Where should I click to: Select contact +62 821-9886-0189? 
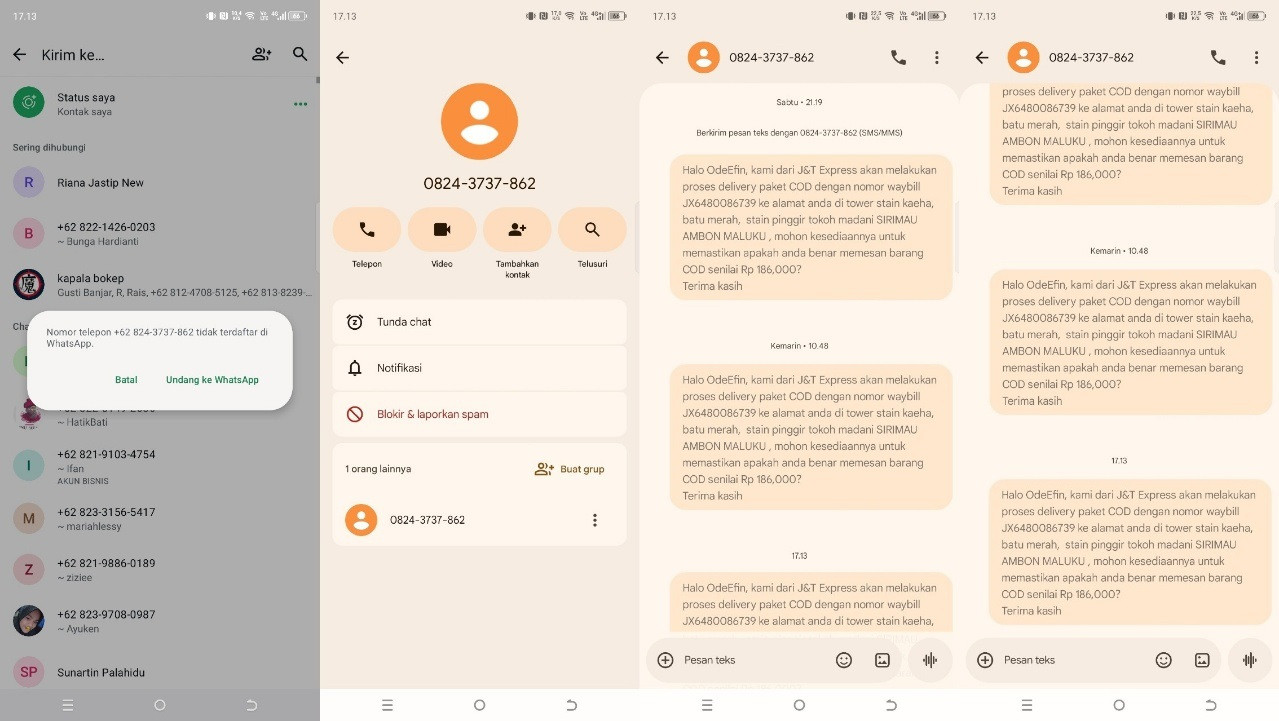click(x=160, y=570)
